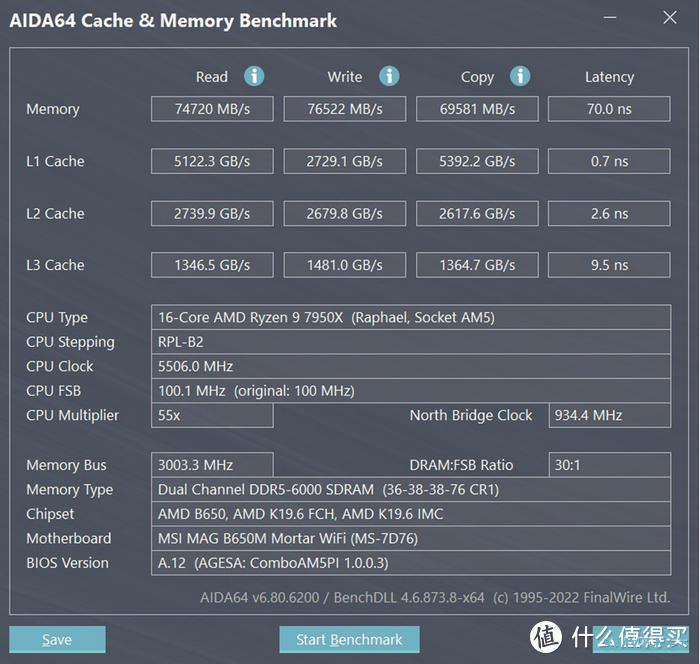This screenshot has height=664, width=700.
Task: Click the Read info icon
Action: (254, 76)
